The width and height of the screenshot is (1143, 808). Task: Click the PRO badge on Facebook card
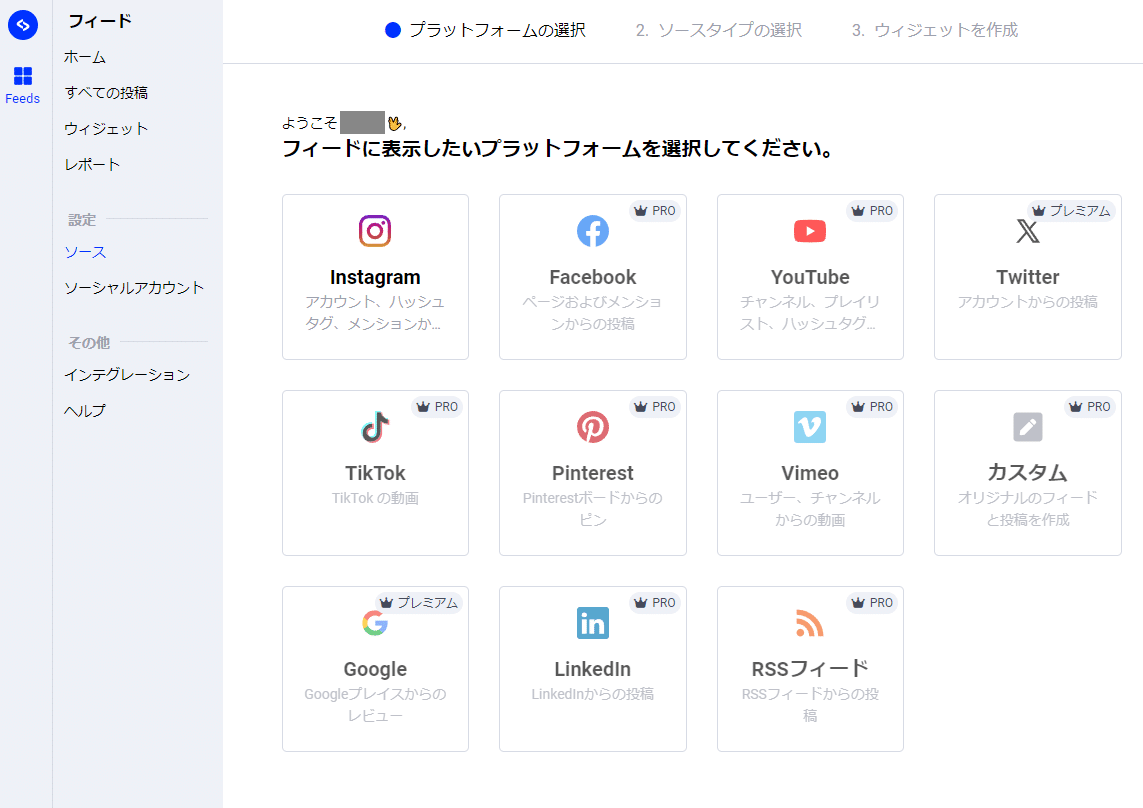(x=655, y=211)
